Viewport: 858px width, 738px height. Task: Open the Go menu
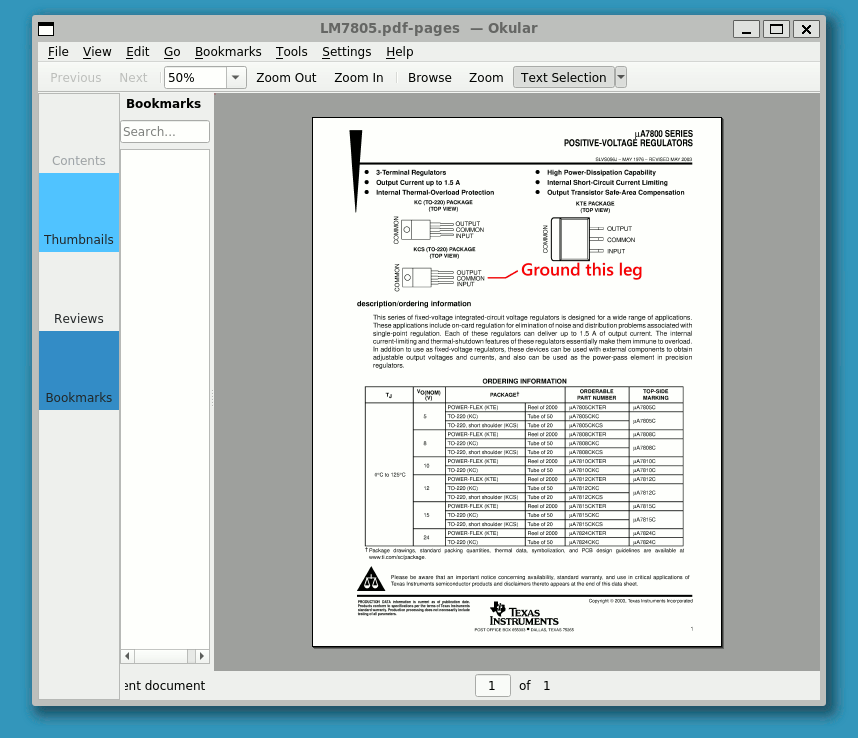point(172,52)
